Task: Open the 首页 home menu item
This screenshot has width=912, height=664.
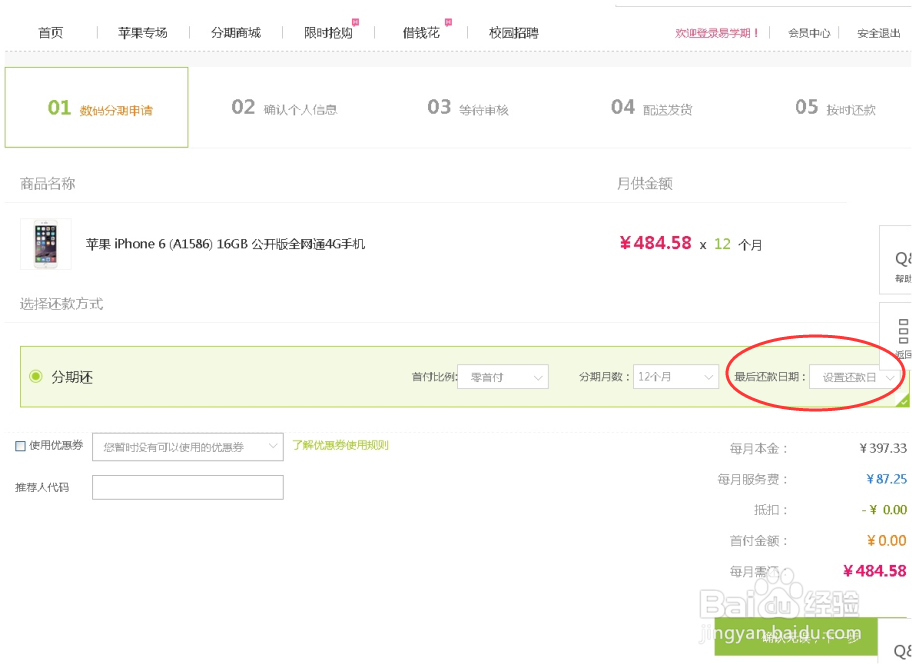Action: pos(51,33)
